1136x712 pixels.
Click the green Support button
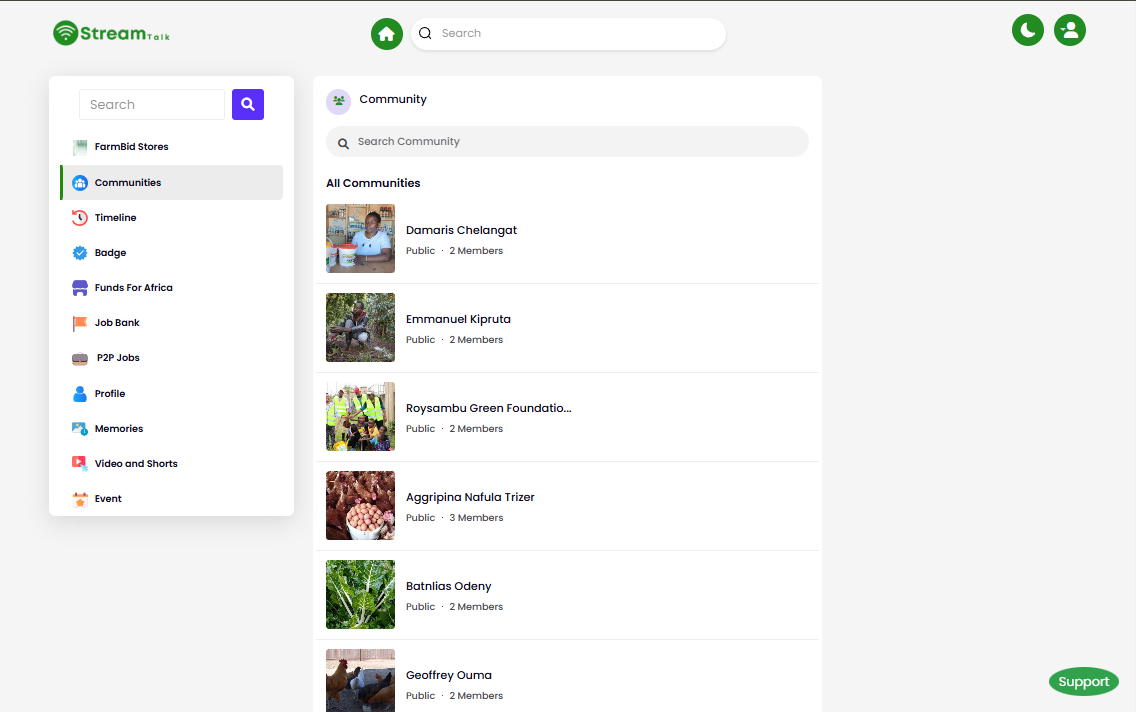point(1084,682)
